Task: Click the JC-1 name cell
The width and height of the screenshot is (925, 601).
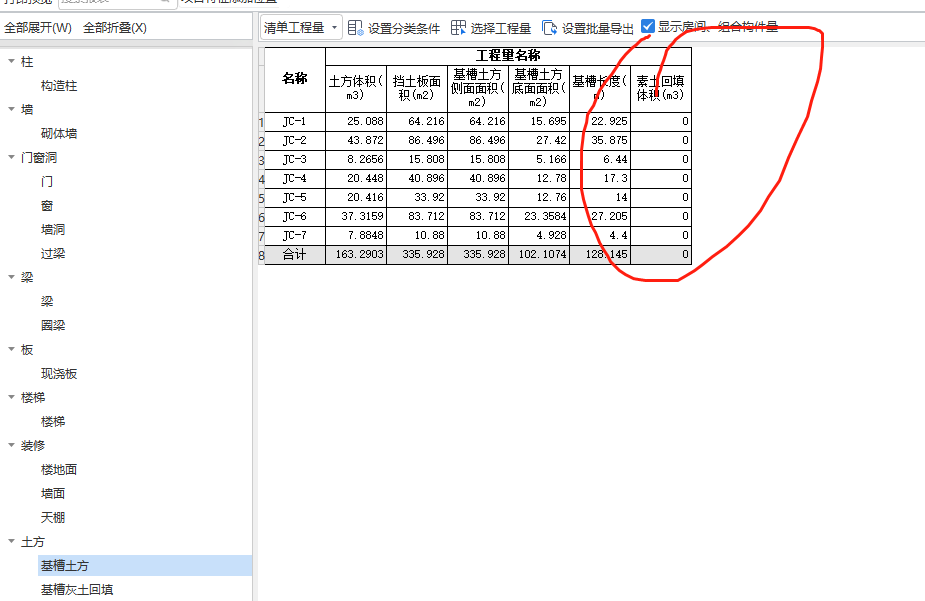Action: pyautogui.click(x=295, y=121)
